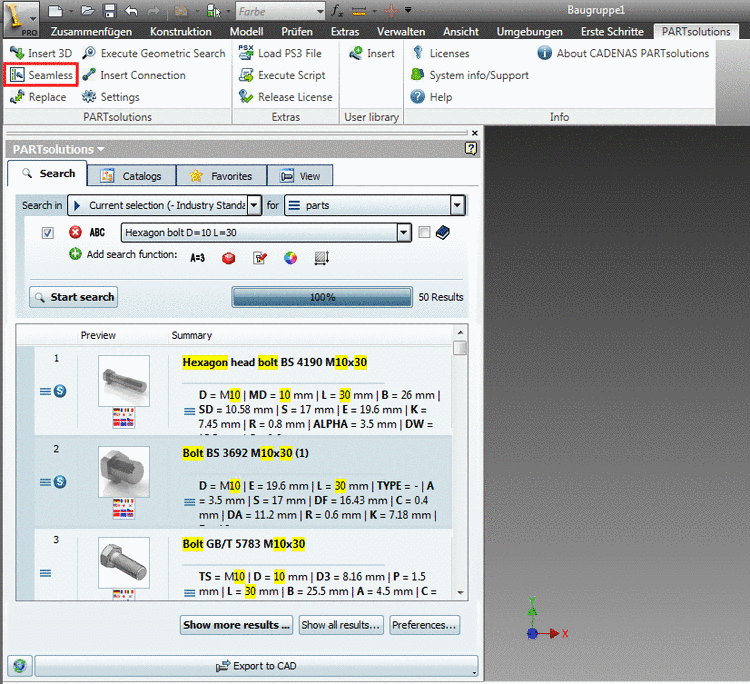Click Export to CAD button
This screenshot has width=750, height=684.
[256, 666]
